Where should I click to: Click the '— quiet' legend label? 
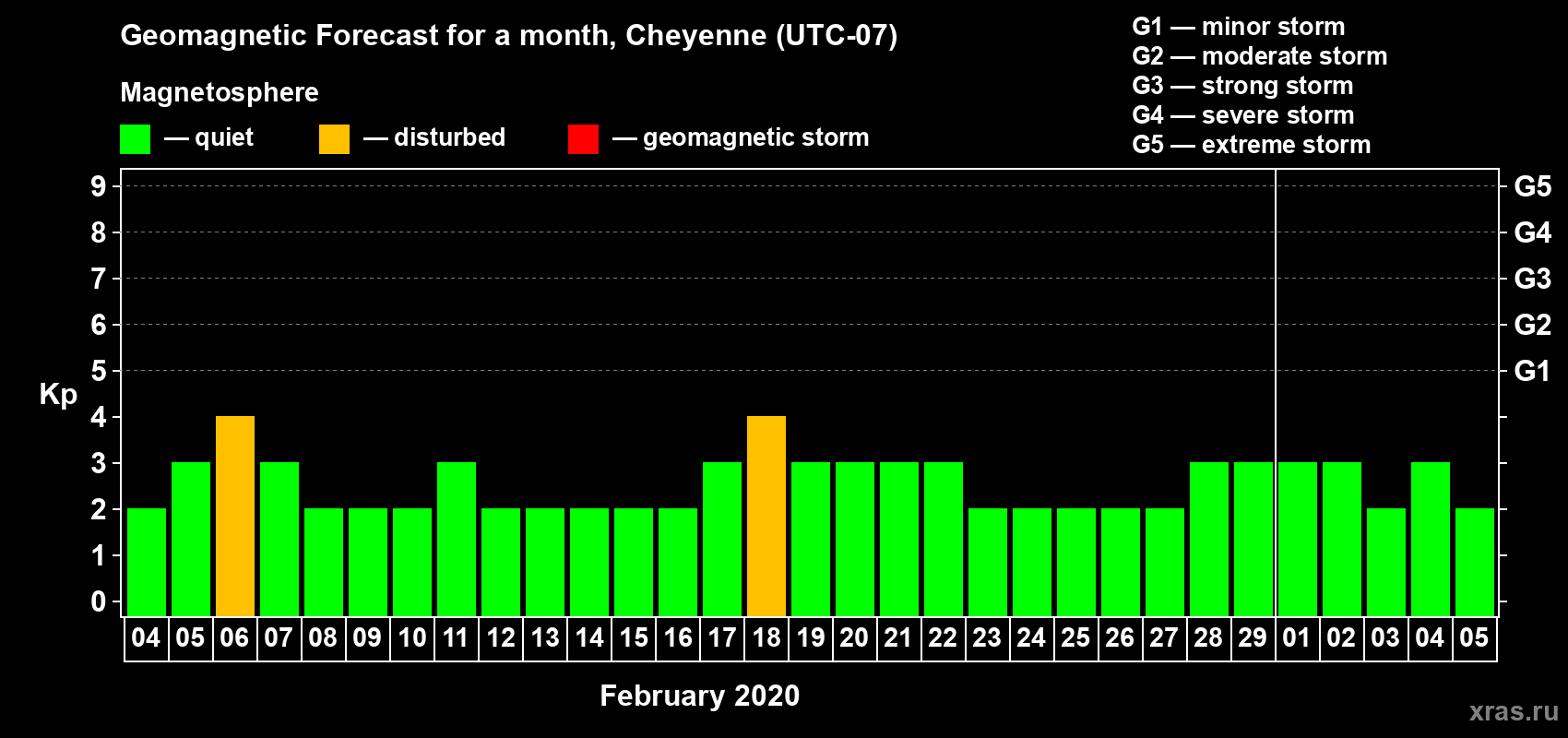(208, 137)
